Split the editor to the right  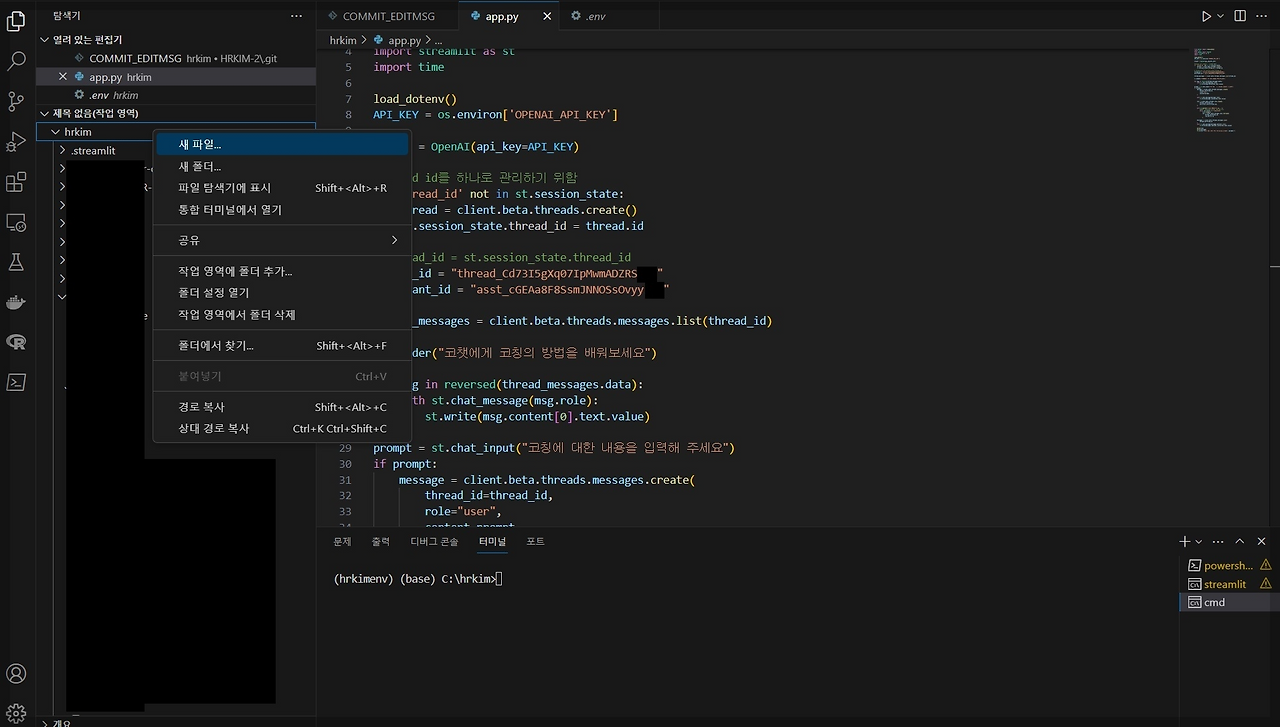(x=1240, y=16)
